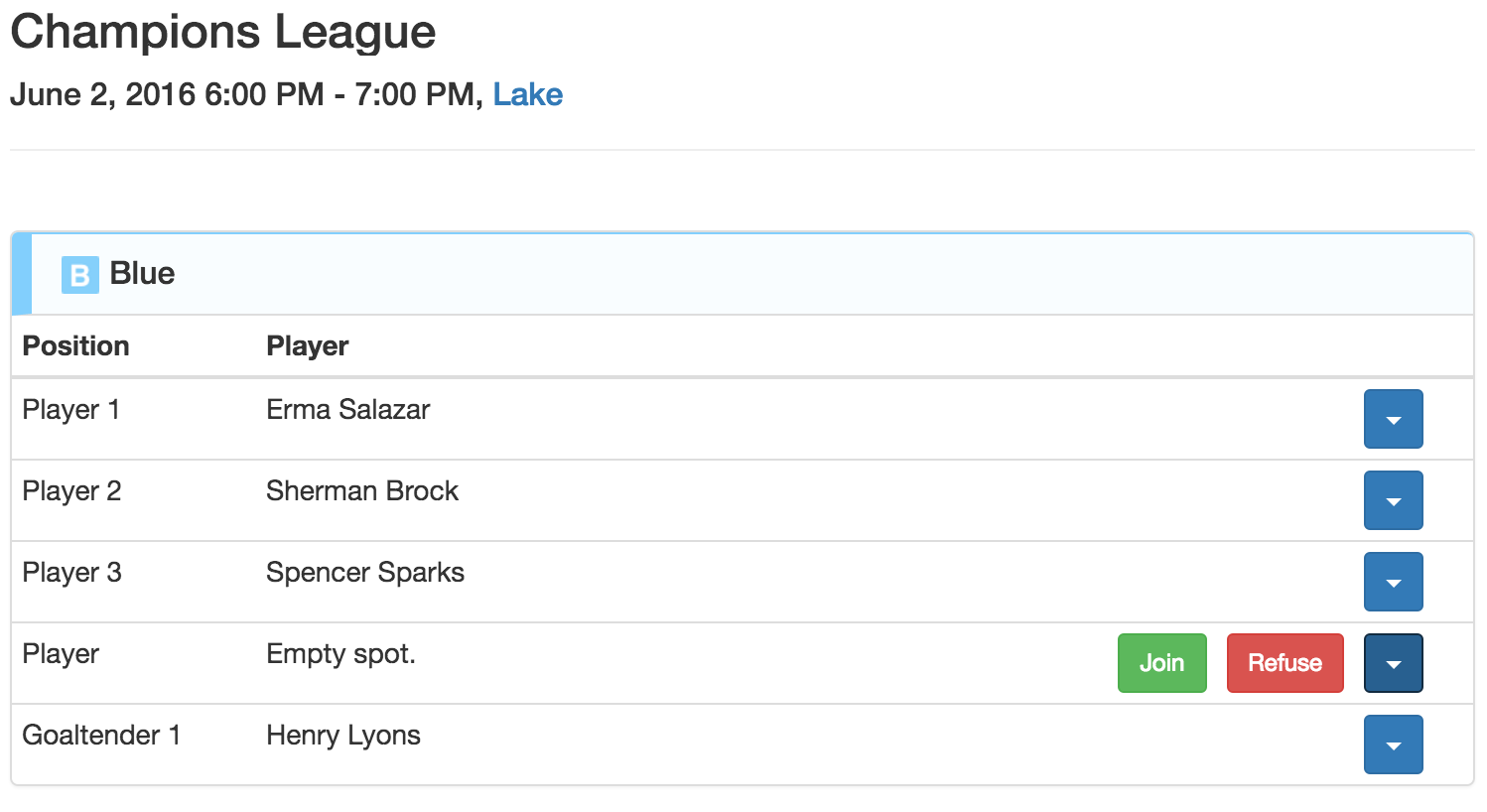Open the Lake location link
1487x812 pixels.
(x=528, y=94)
